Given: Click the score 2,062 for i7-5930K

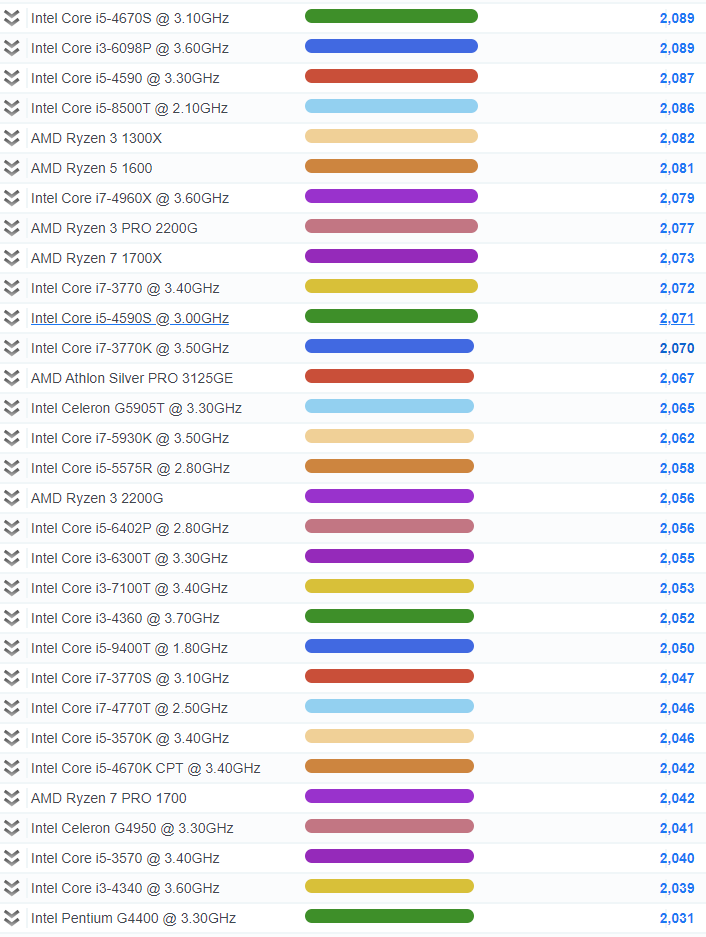Looking at the screenshot, I should [677, 439].
